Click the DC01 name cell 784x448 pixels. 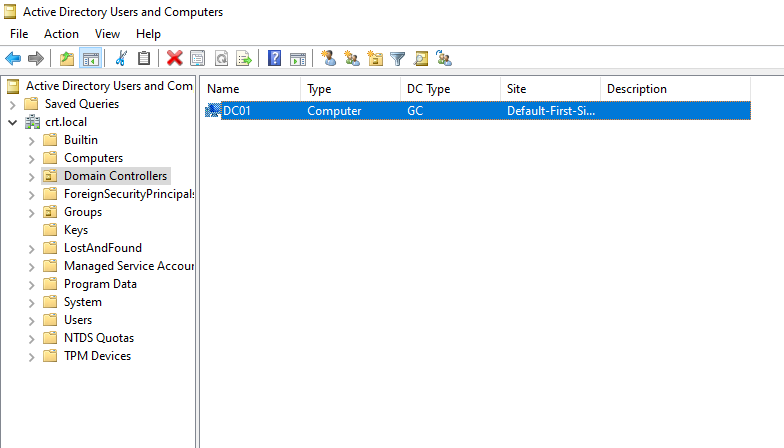pos(236,110)
